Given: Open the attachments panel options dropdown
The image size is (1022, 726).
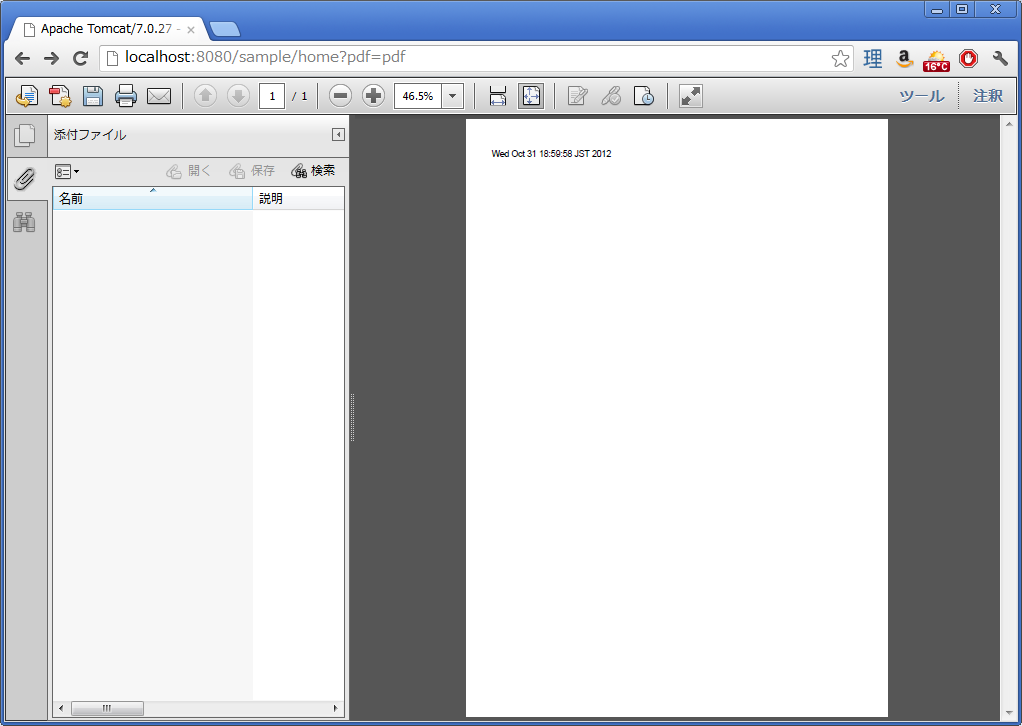Looking at the screenshot, I should pyautogui.click(x=67, y=172).
